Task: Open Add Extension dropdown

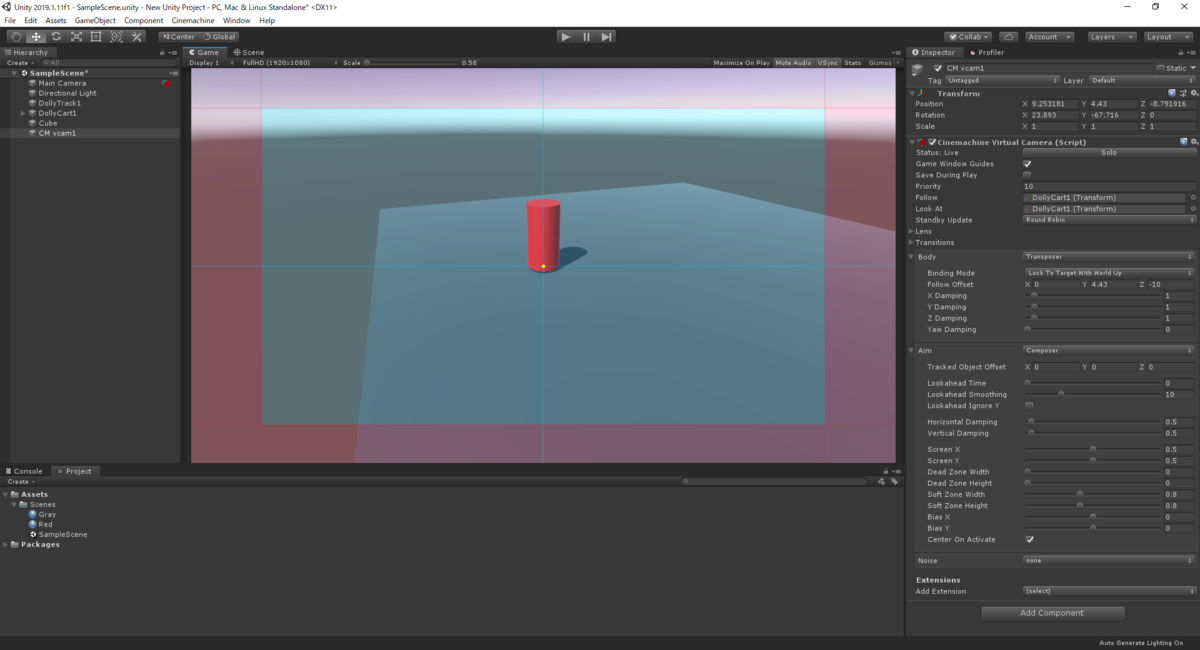Action: [1108, 591]
